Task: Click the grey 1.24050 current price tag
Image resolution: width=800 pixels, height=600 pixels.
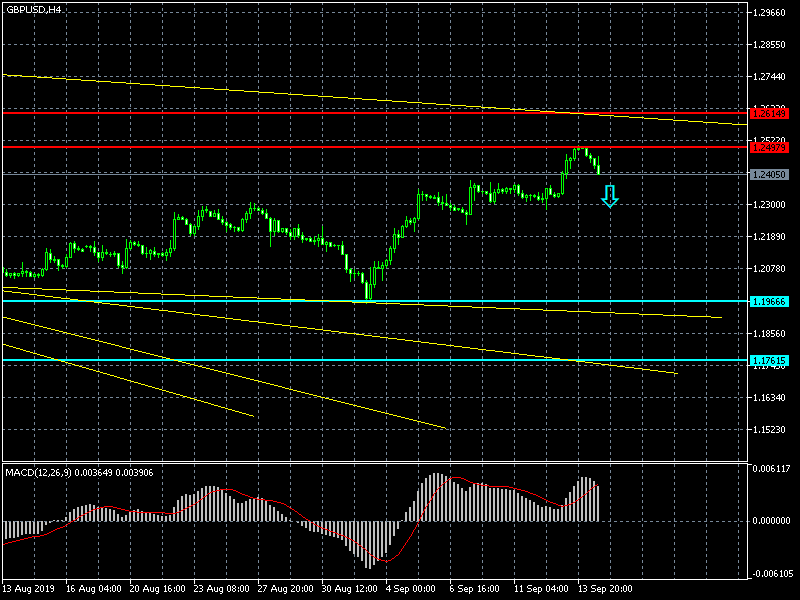Action: coord(769,174)
